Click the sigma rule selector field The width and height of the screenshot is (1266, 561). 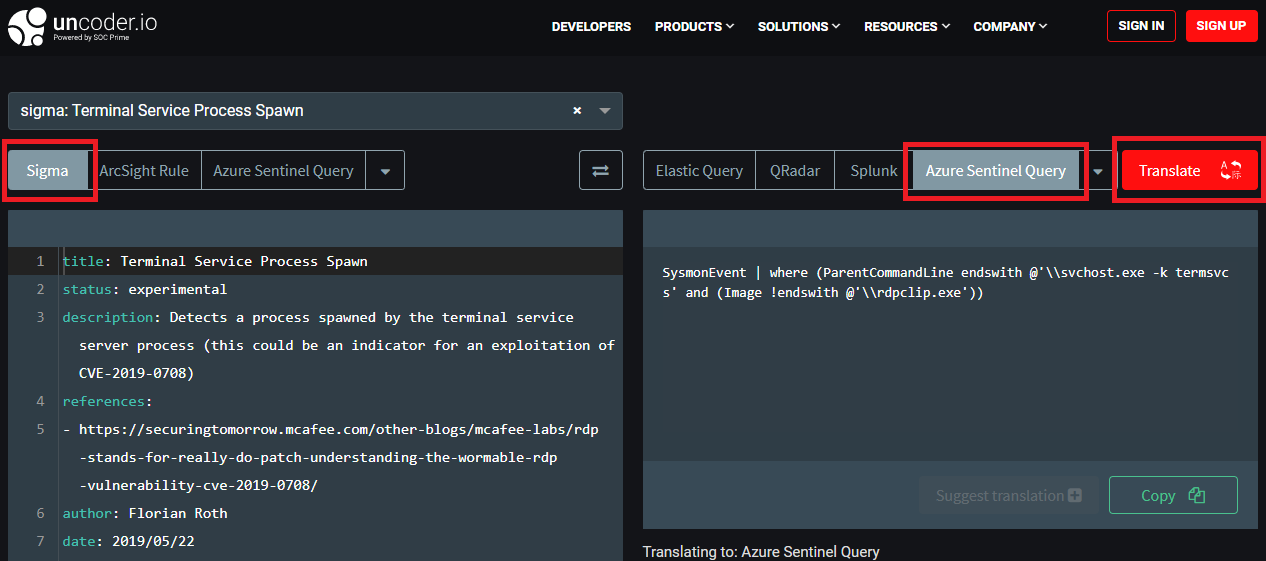315,111
